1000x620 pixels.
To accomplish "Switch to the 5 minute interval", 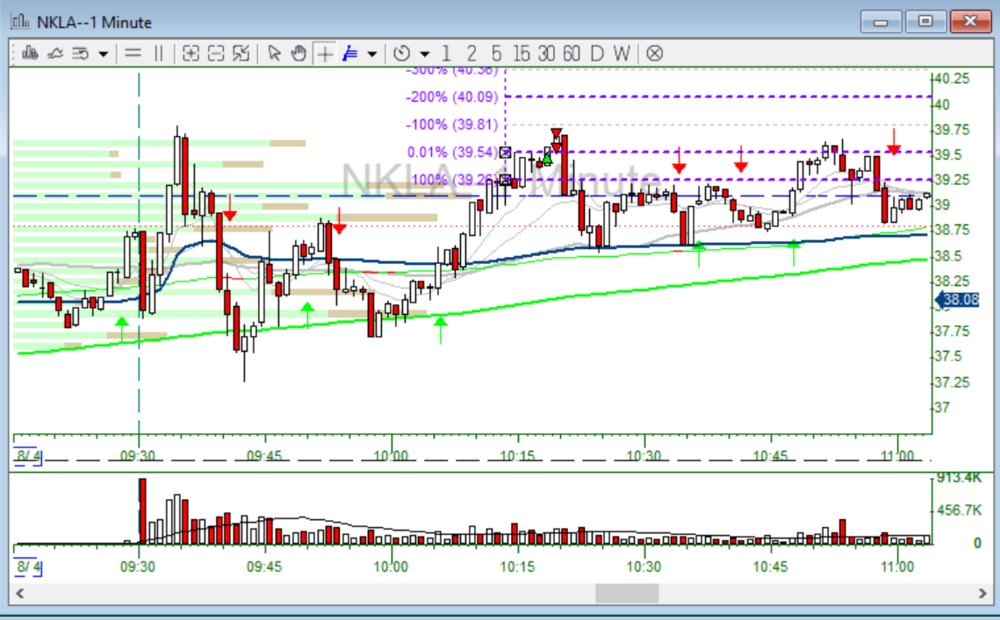I will point(497,53).
